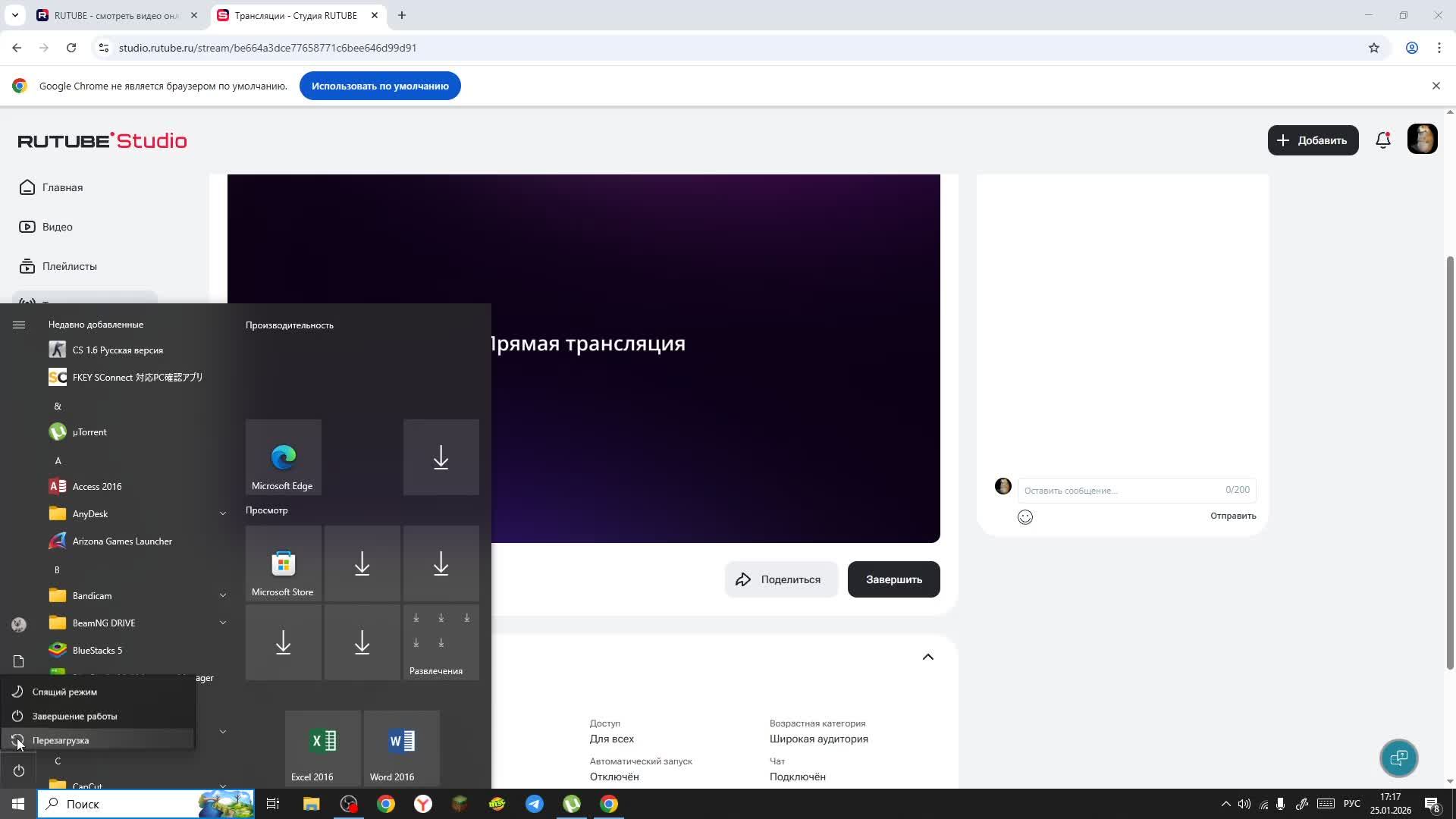Open Microsoft Edge tile
This screenshot has height=819, width=1456.
(x=284, y=457)
